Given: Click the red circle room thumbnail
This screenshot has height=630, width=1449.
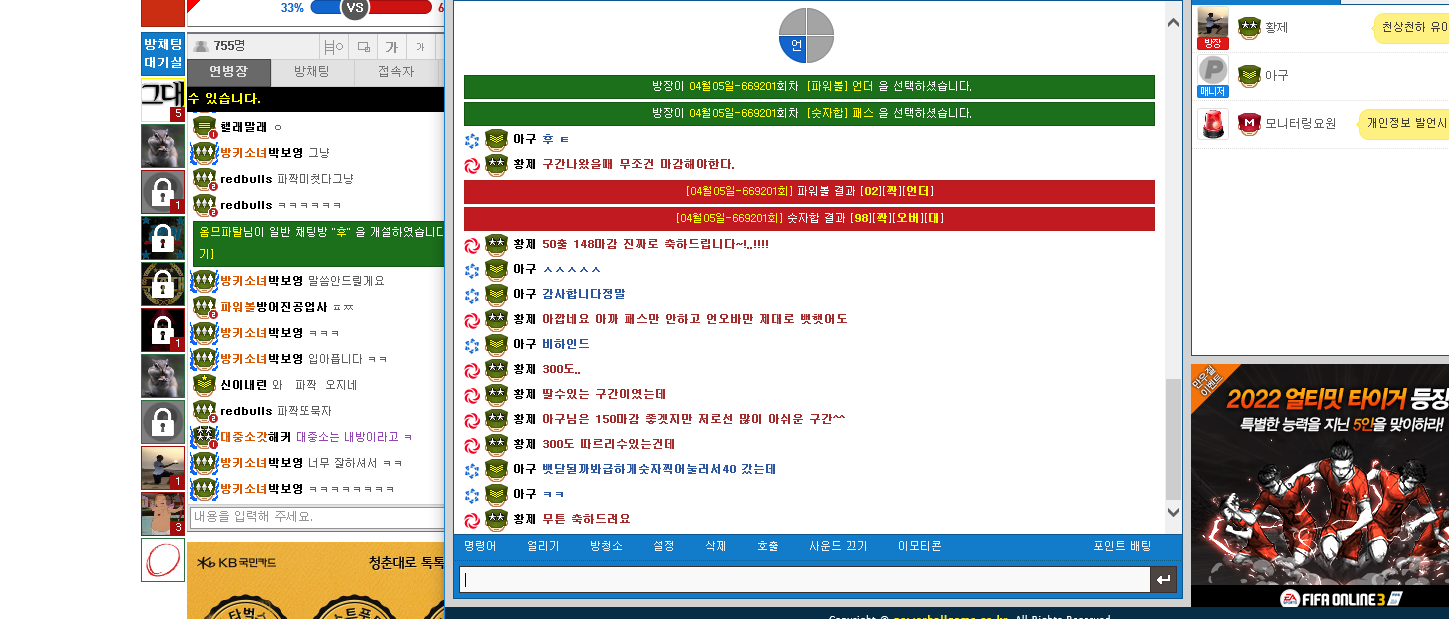Looking at the screenshot, I should point(163,560).
